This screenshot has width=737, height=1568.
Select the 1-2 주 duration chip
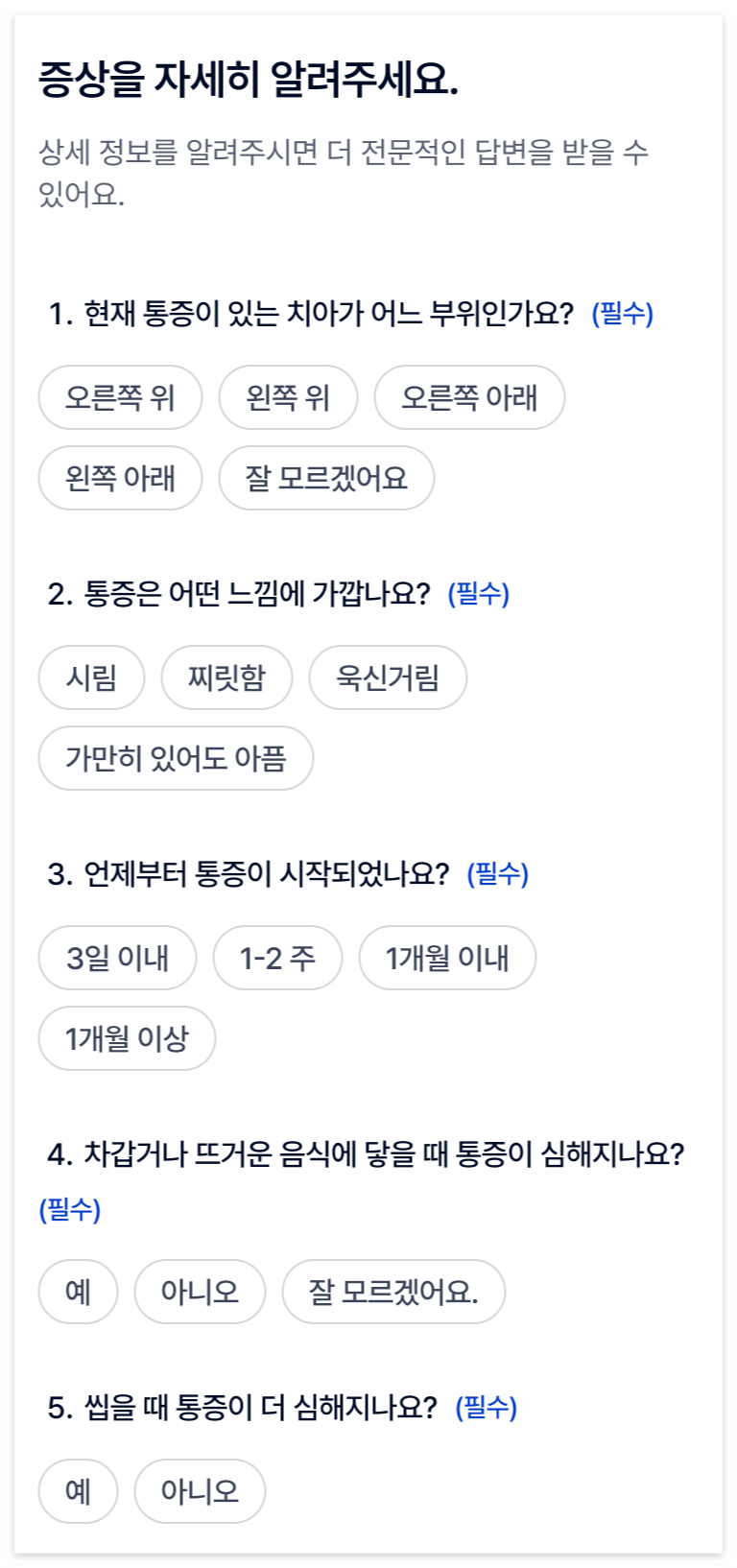pos(277,958)
